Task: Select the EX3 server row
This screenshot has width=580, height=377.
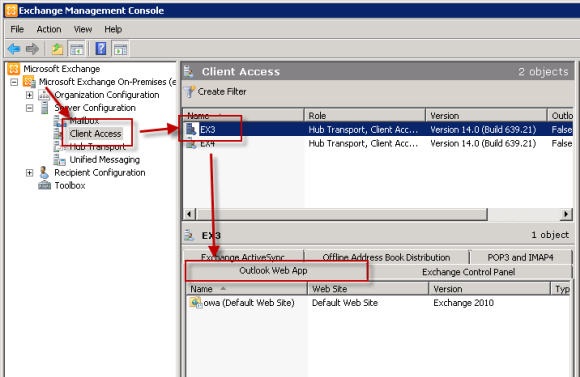Action: pos(378,129)
